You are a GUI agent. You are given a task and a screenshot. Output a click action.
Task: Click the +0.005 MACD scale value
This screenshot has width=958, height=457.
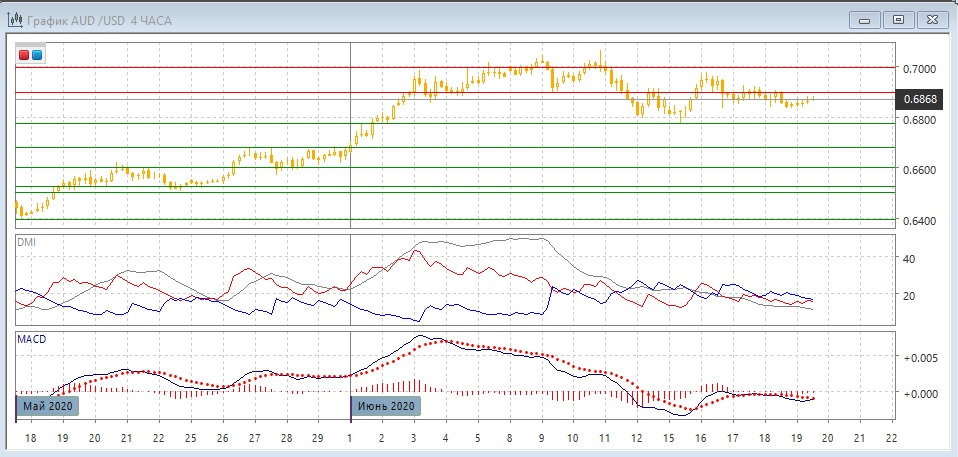(x=919, y=358)
